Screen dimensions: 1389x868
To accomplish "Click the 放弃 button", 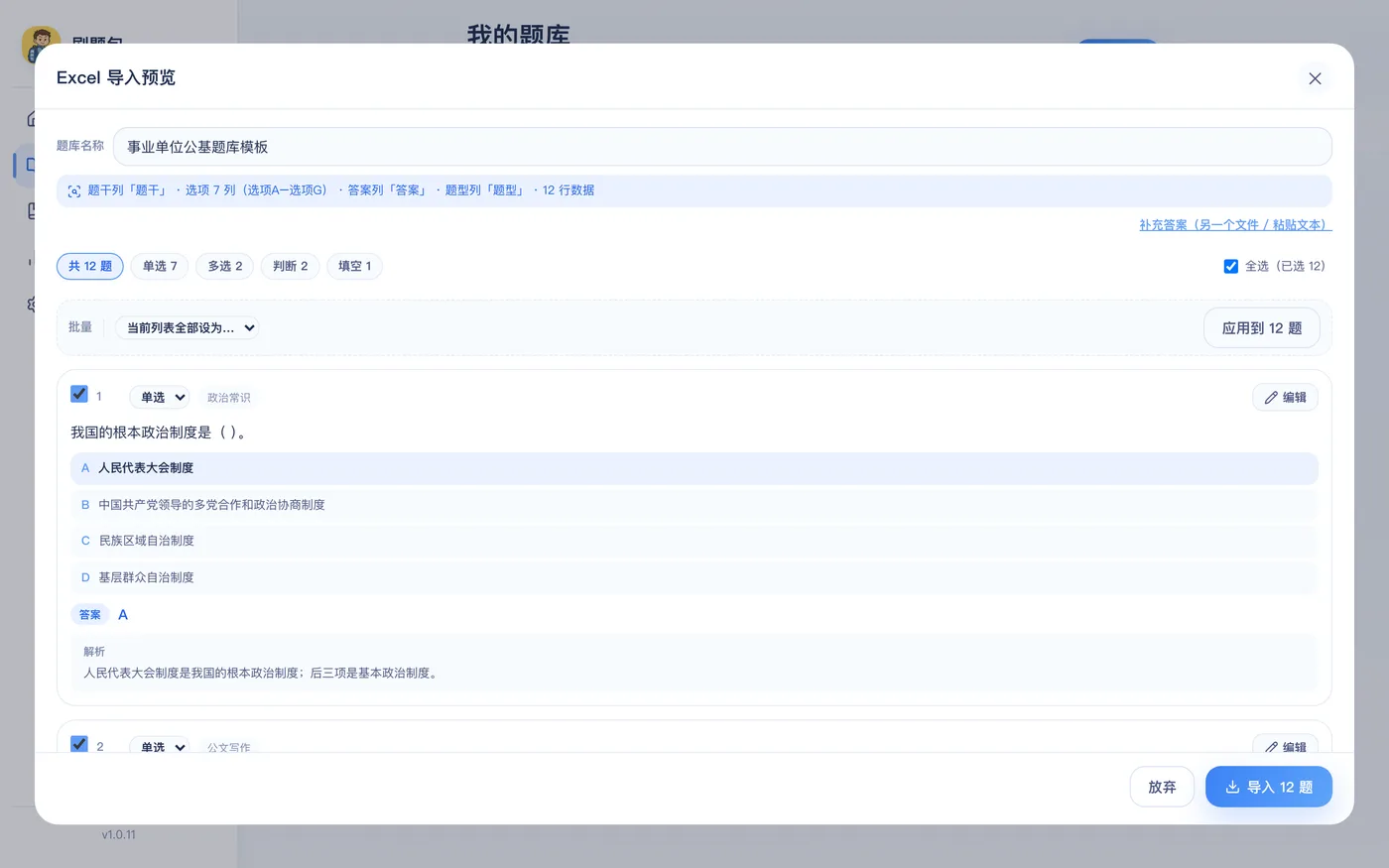I will click(1162, 787).
